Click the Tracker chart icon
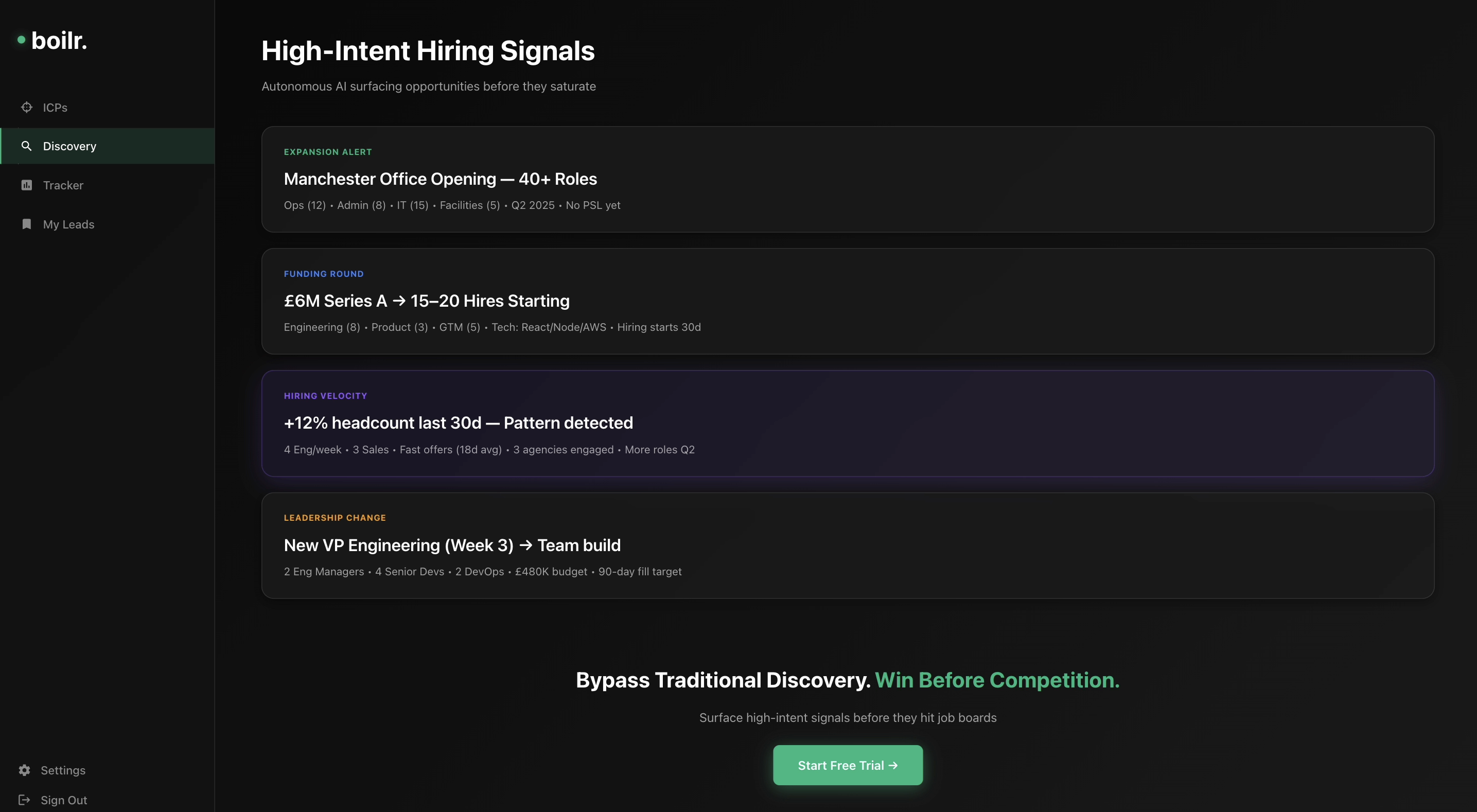Viewport: 1477px width, 812px height. (x=26, y=185)
